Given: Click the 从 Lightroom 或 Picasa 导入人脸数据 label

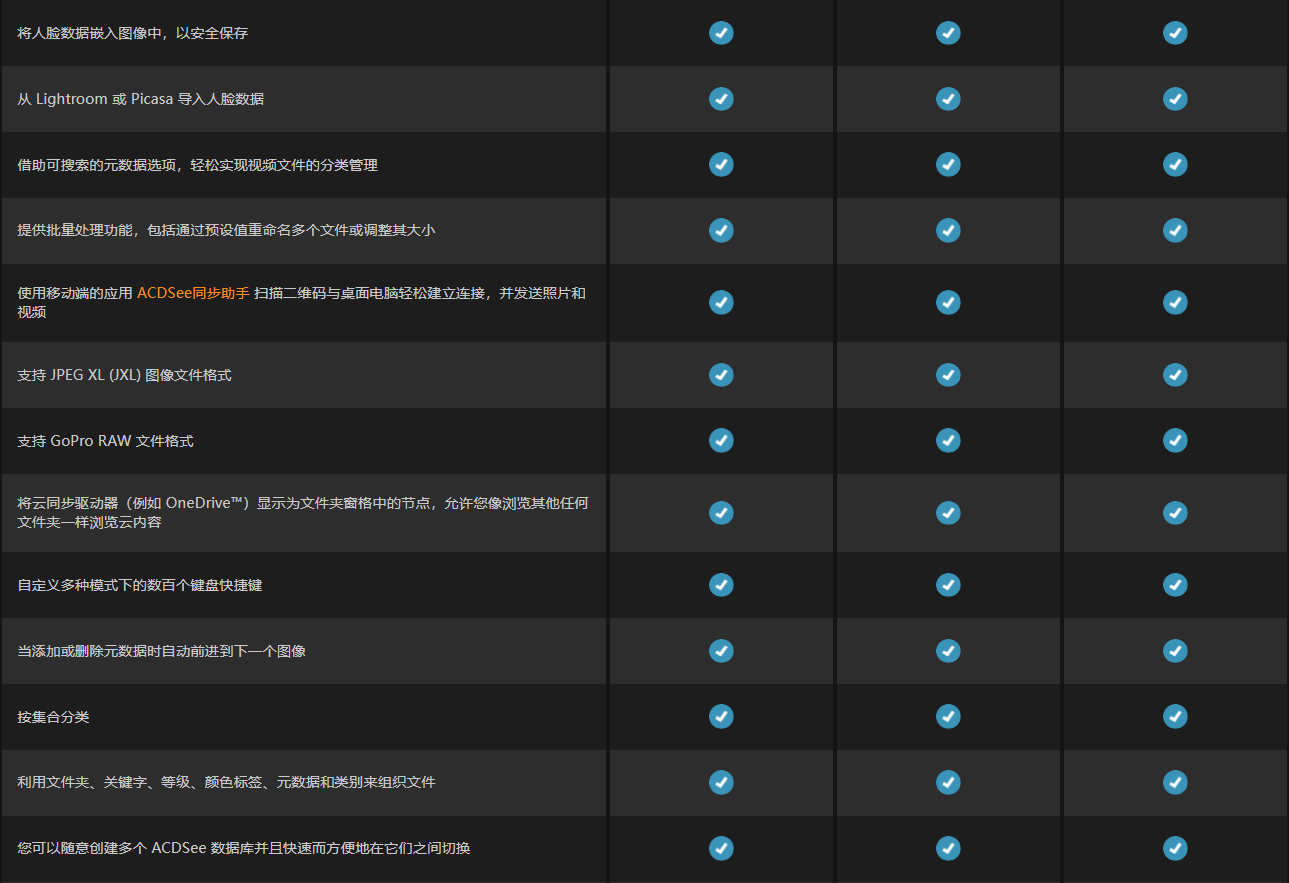Looking at the screenshot, I should pyautogui.click(x=141, y=99).
